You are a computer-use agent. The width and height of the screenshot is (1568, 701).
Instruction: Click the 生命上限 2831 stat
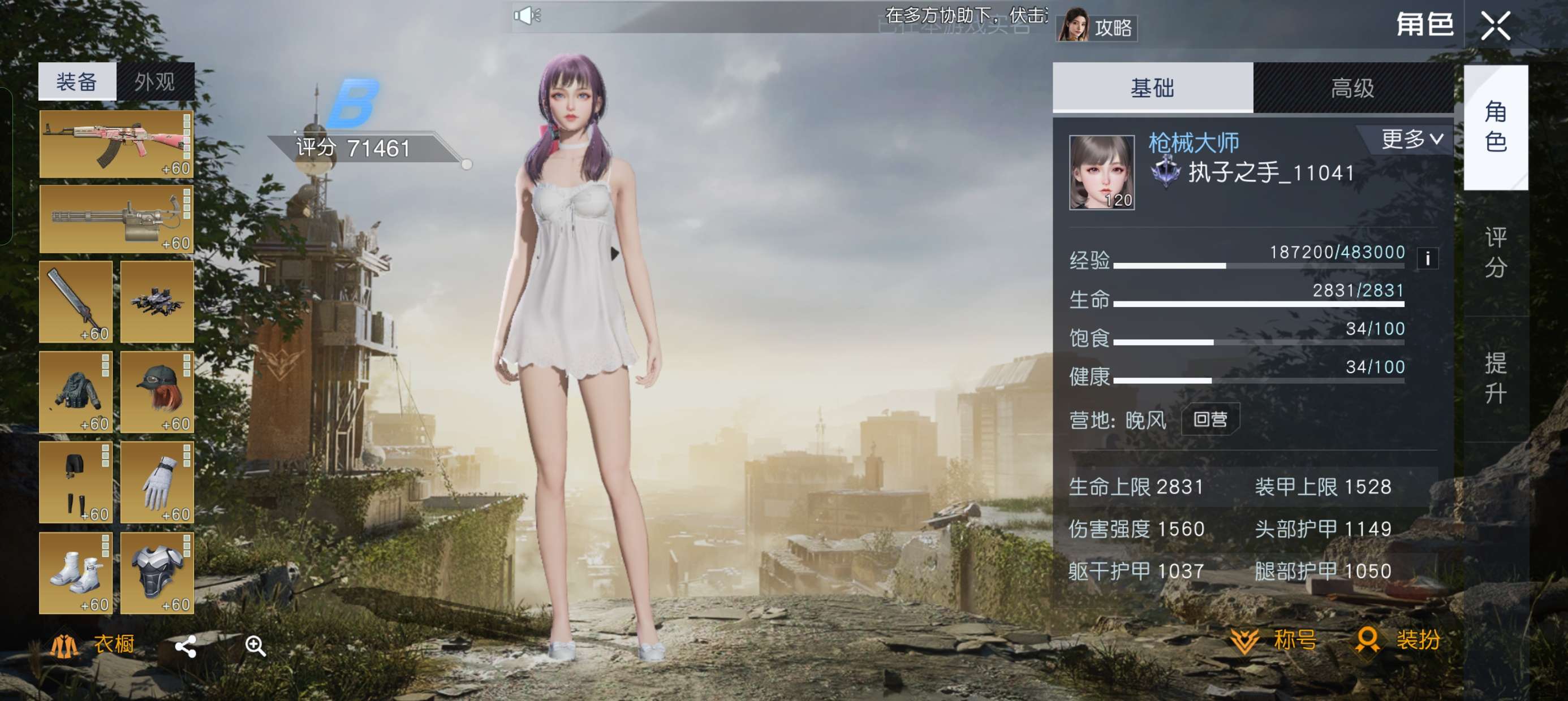click(1136, 487)
